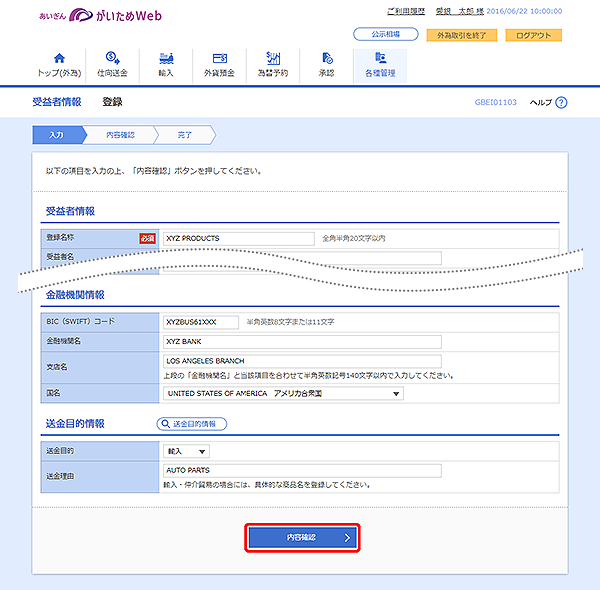Viewport: 600px width, 590px height.
Task: Click the 登録名称 input field
Action: coord(239,238)
